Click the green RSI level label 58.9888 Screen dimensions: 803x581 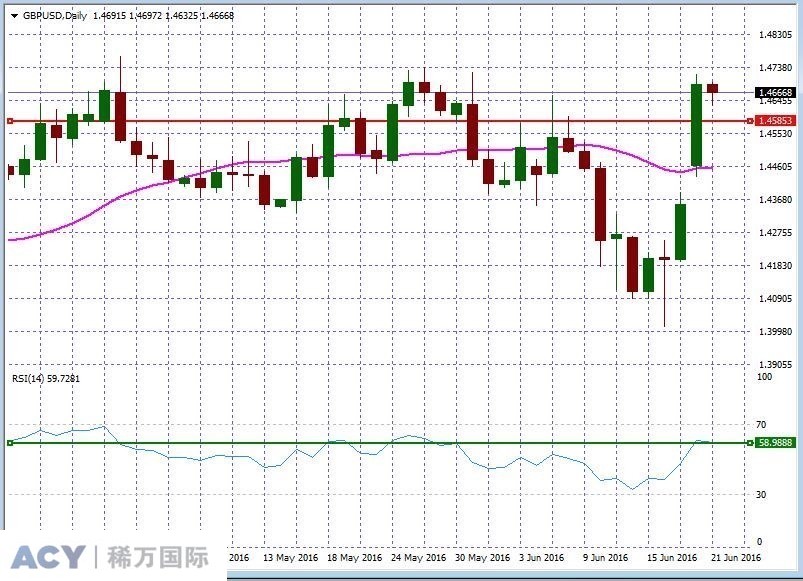click(x=775, y=442)
